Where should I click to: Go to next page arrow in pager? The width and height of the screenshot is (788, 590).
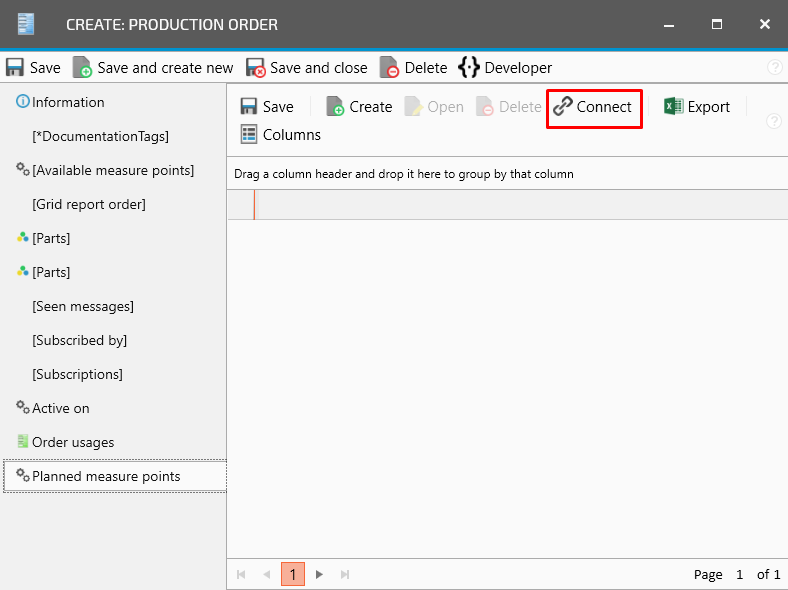coord(319,574)
